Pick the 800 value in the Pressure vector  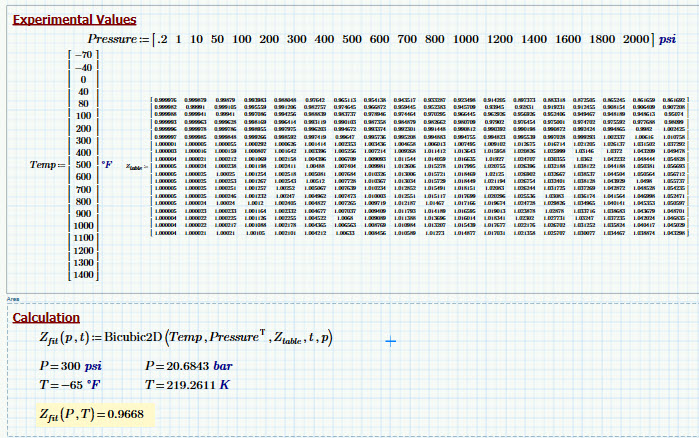click(x=435, y=39)
